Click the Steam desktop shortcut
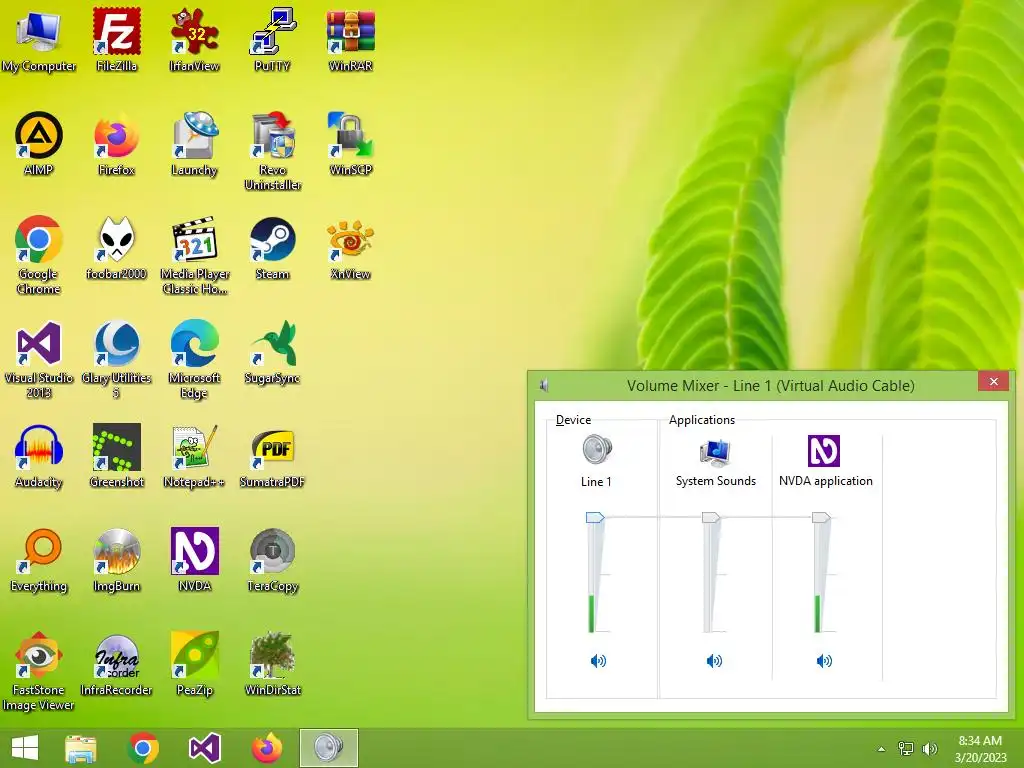 pos(272,248)
